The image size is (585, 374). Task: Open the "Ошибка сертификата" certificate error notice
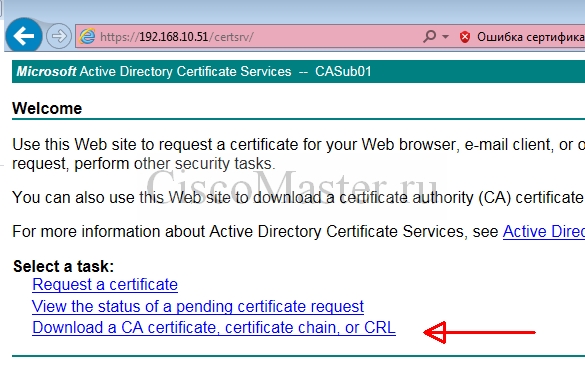tap(530, 37)
